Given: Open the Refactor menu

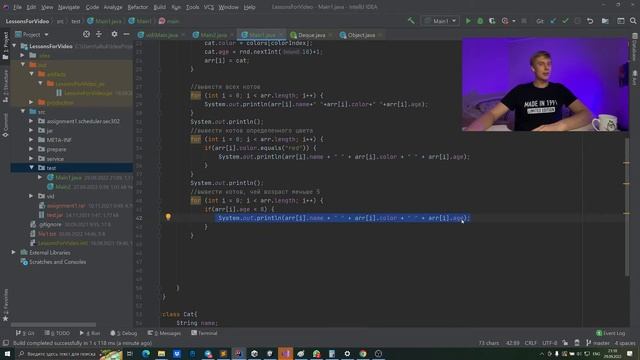Looking at the screenshot, I should [x=138, y=7].
